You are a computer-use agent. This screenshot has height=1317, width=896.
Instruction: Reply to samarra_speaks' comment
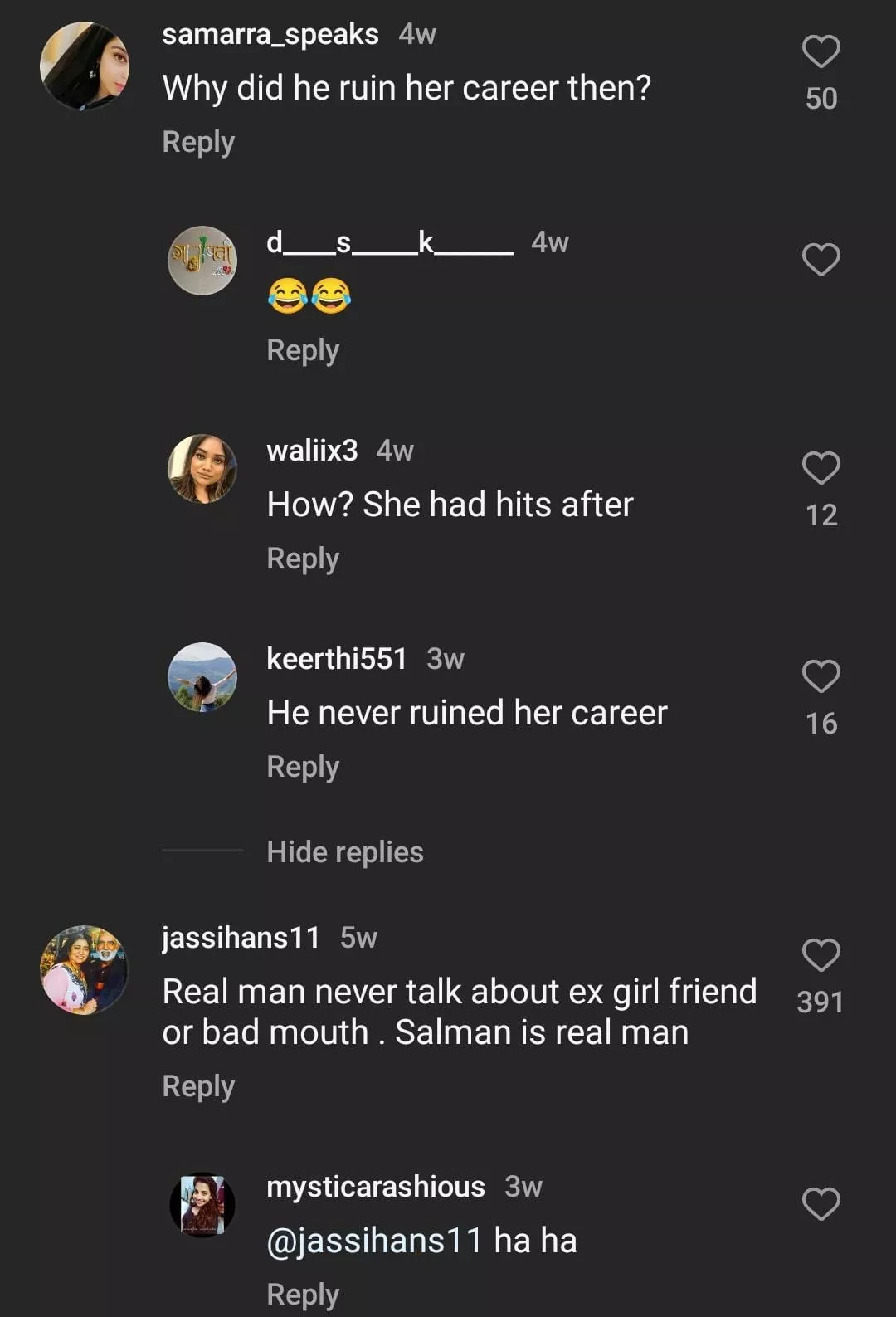[x=198, y=142]
